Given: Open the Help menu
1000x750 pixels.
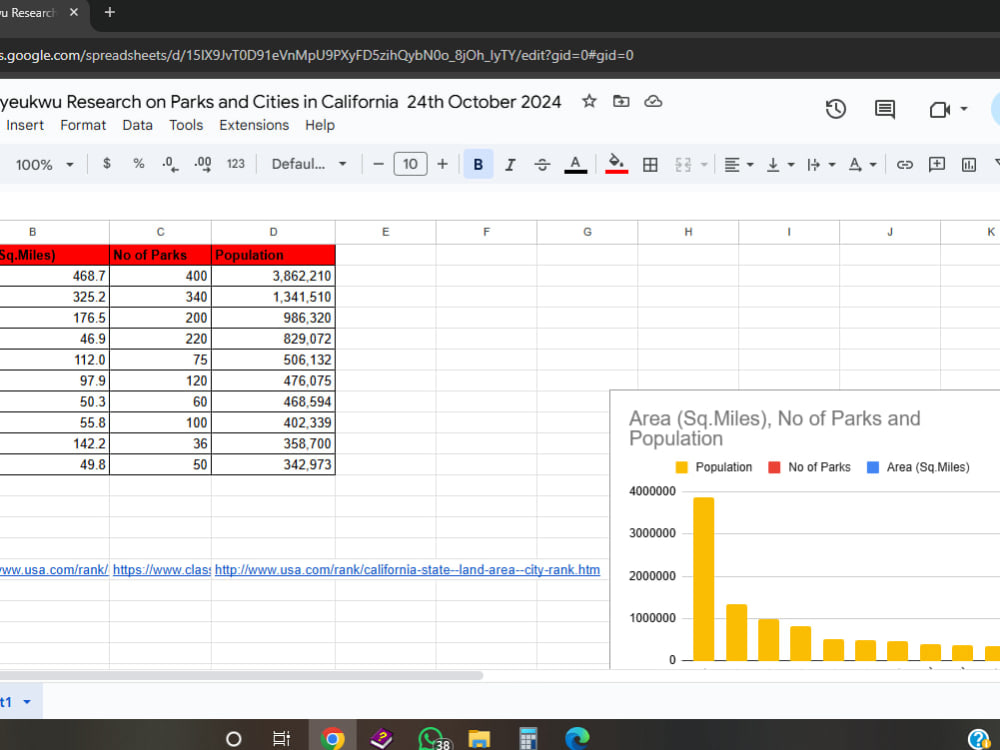Looking at the screenshot, I should pyautogui.click(x=320, y=125).
